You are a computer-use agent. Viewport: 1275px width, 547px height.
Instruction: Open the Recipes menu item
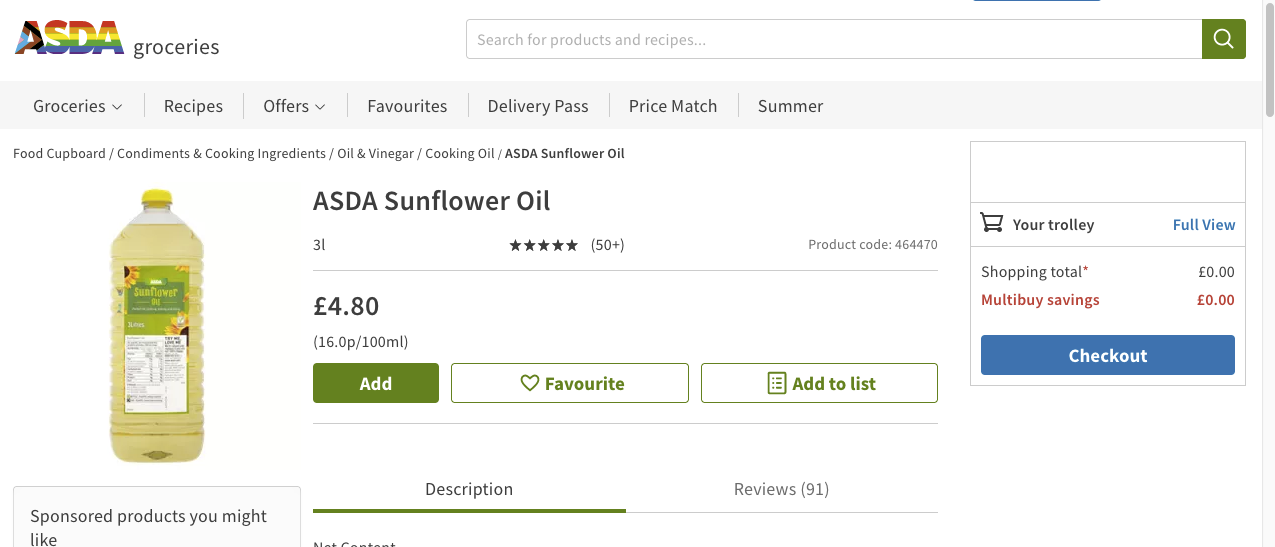193,106
